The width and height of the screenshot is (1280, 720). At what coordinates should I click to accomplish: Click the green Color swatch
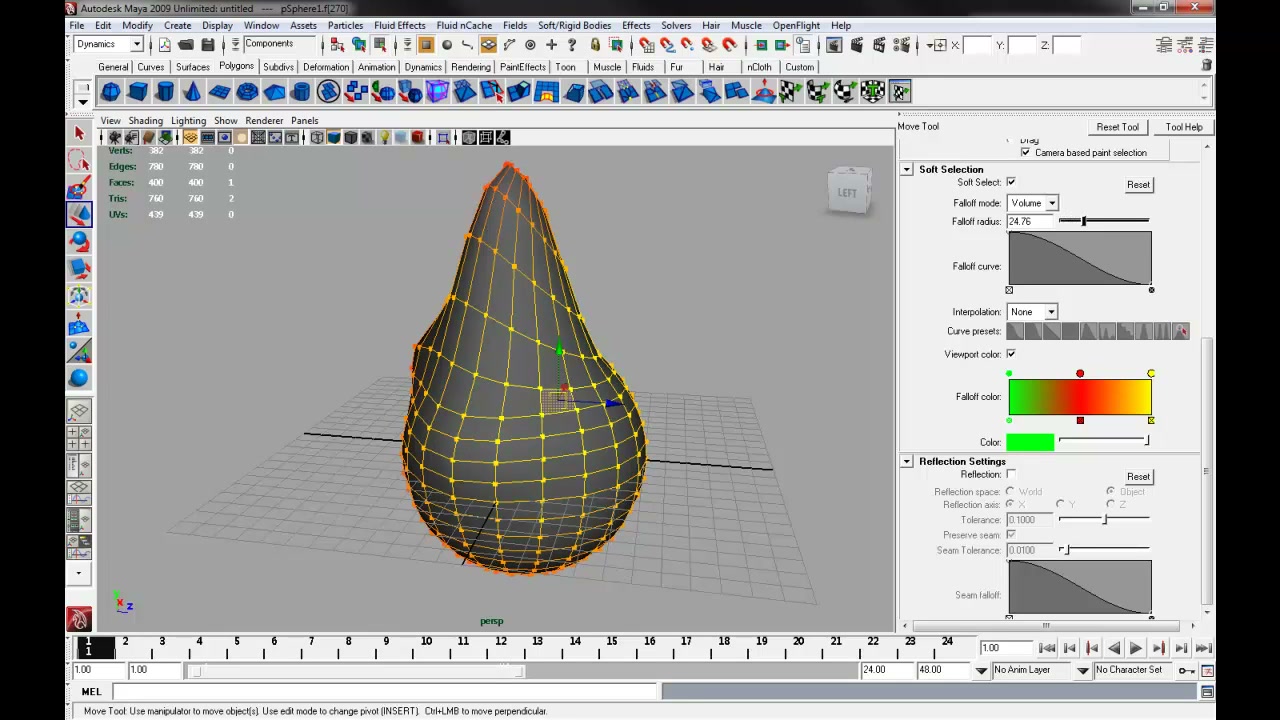[1030, 442]
